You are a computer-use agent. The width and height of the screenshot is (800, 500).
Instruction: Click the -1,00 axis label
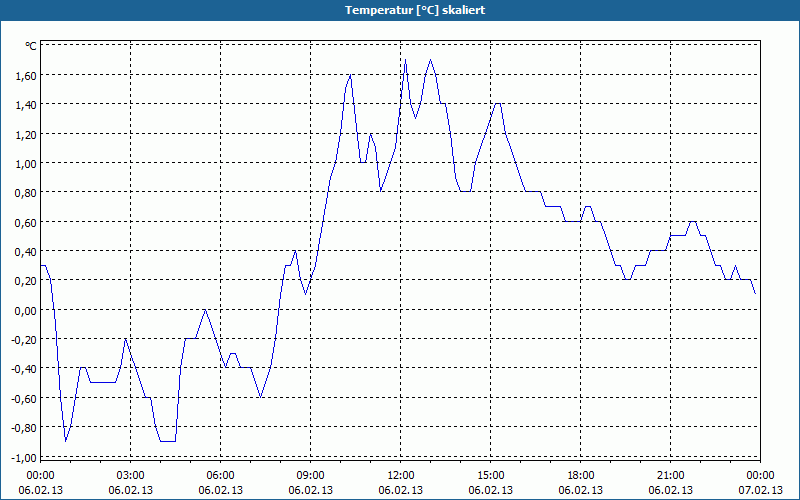coord(25,457)
